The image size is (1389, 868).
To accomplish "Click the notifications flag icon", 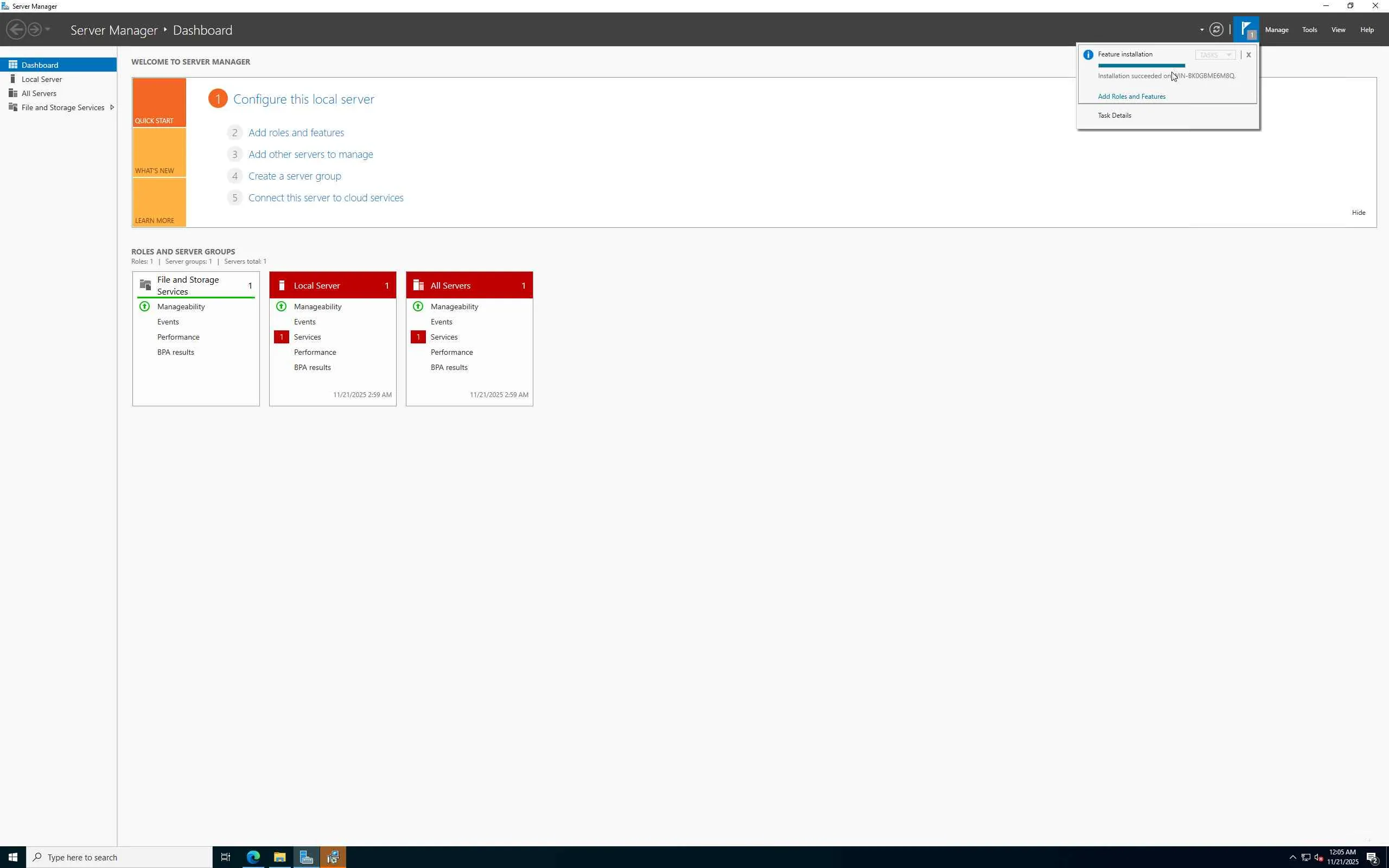I will (x=1246, y=29).
